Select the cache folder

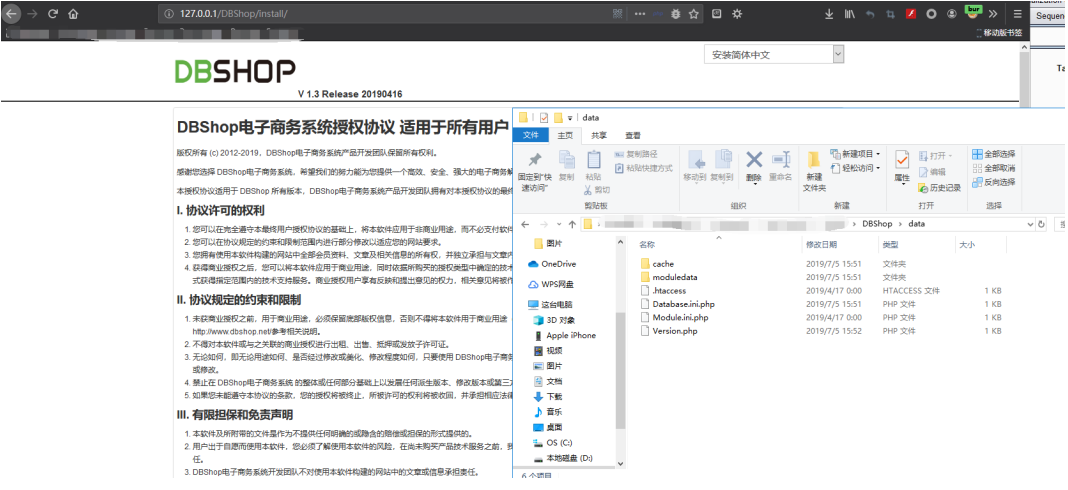click(663, 264)
